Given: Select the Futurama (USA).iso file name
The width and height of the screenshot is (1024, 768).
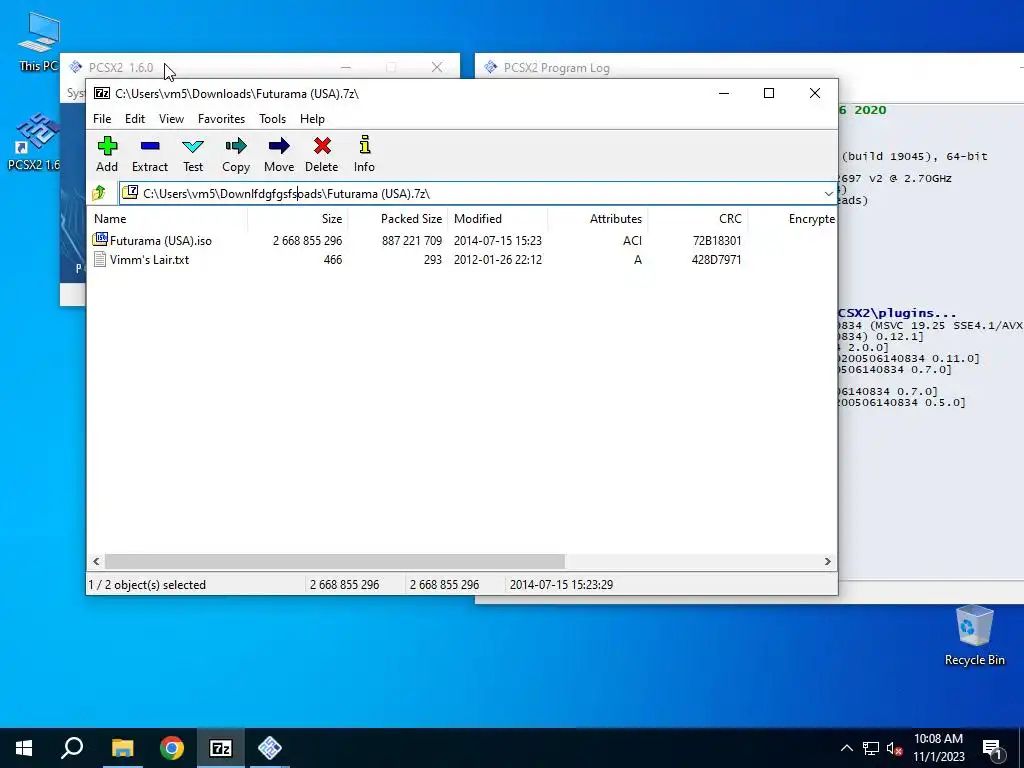Looking at the screenshot, I should (161, 240).
